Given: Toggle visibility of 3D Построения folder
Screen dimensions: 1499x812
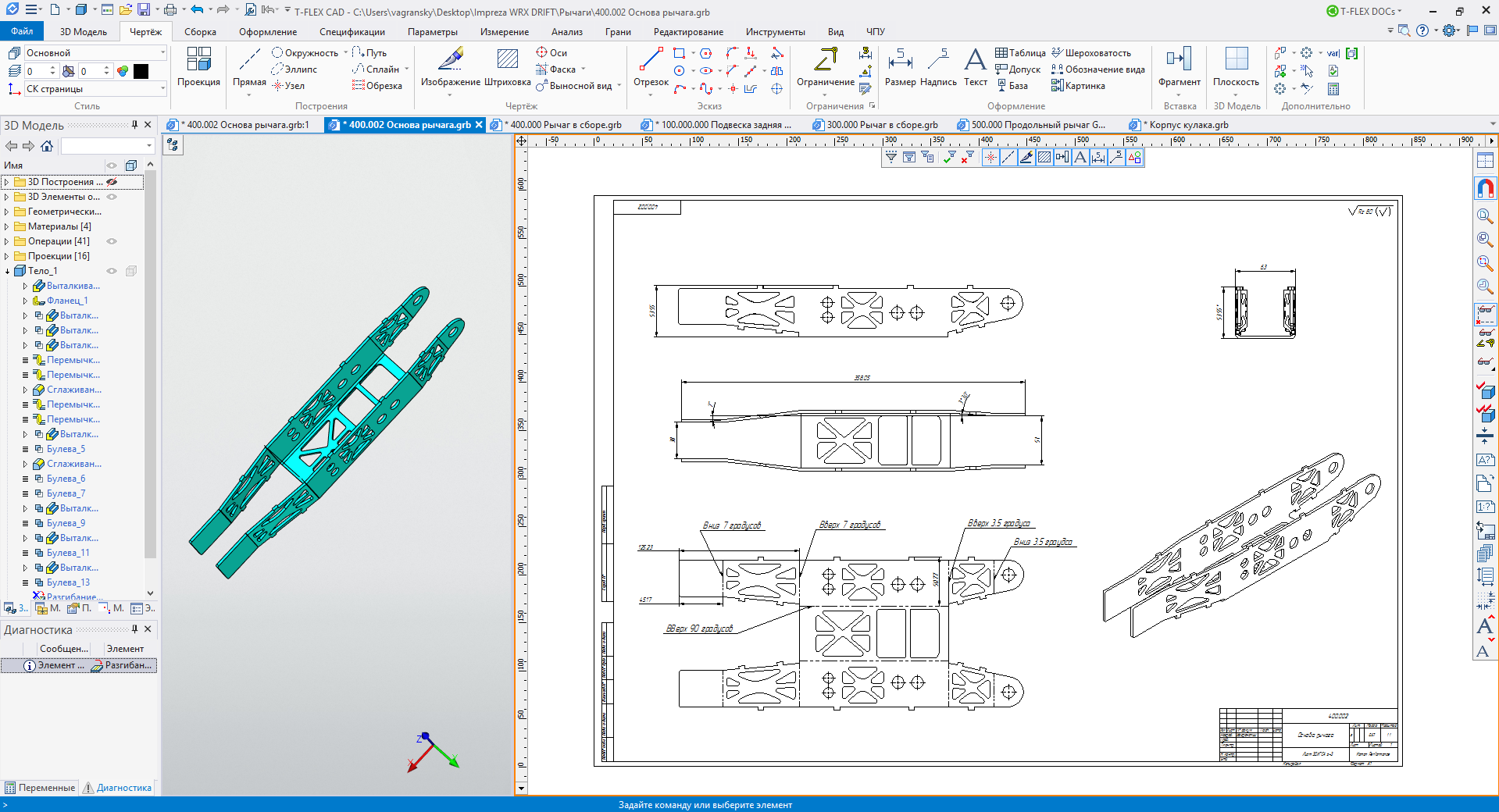Looking at the screenshot, I should point(112,181).
